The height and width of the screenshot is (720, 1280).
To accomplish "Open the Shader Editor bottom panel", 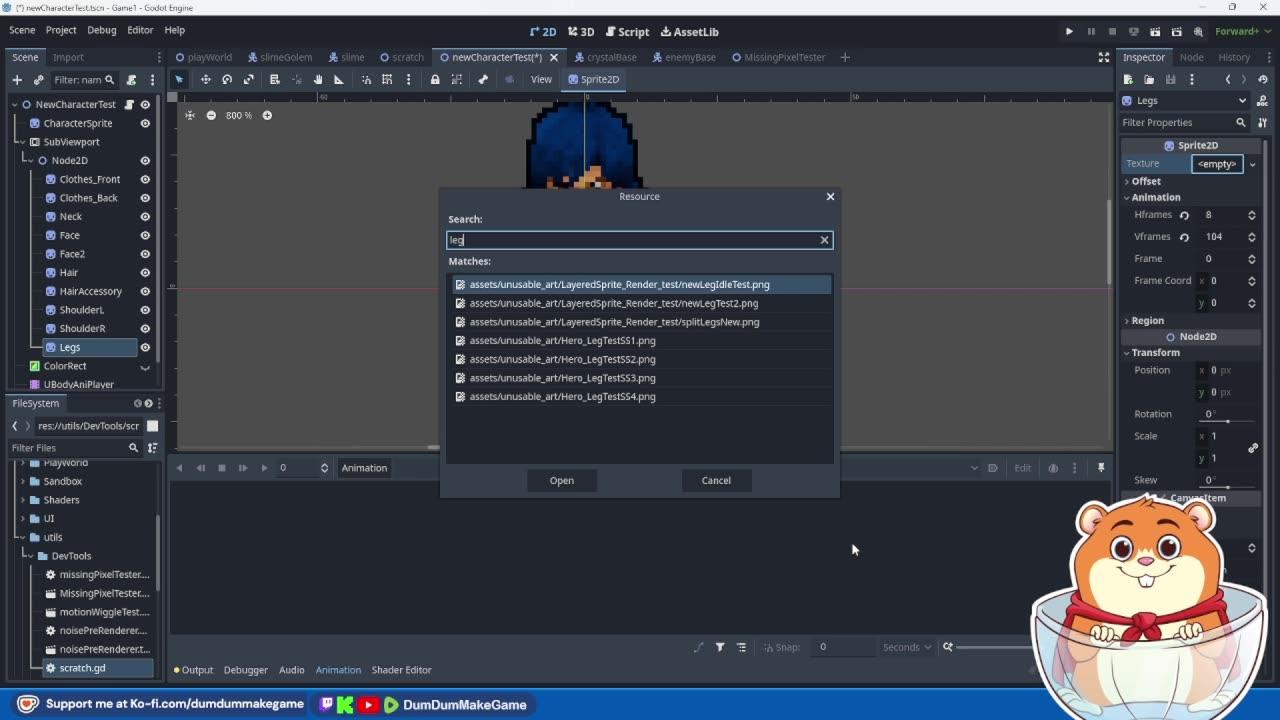I will click(x=401, y=670).
